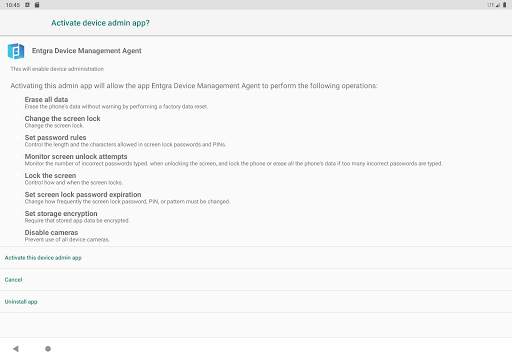Select 'This will enable device administration' text

point(57,69)
